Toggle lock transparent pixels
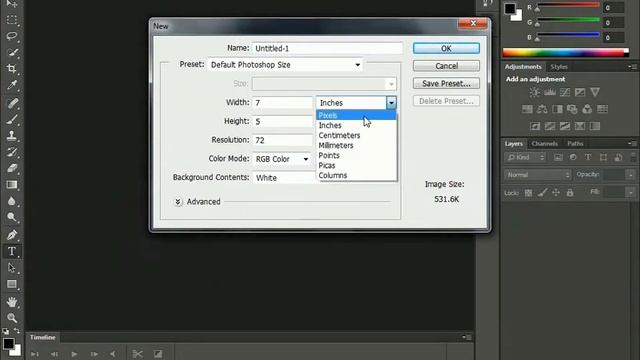The image size is (640, 360). [x=528, y=193]
